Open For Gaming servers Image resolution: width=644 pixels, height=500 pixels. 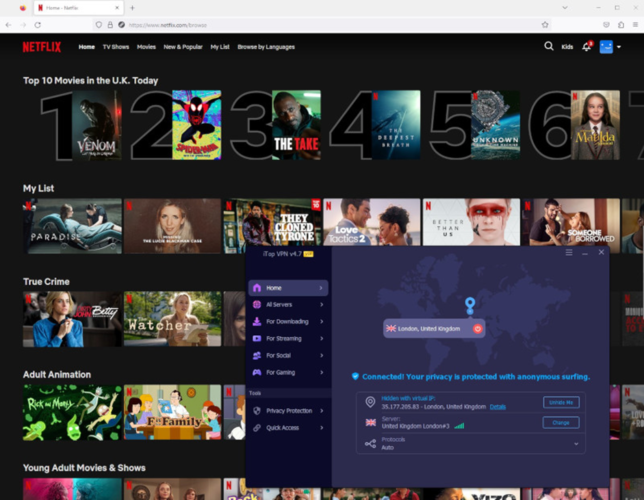pos(288,372)
